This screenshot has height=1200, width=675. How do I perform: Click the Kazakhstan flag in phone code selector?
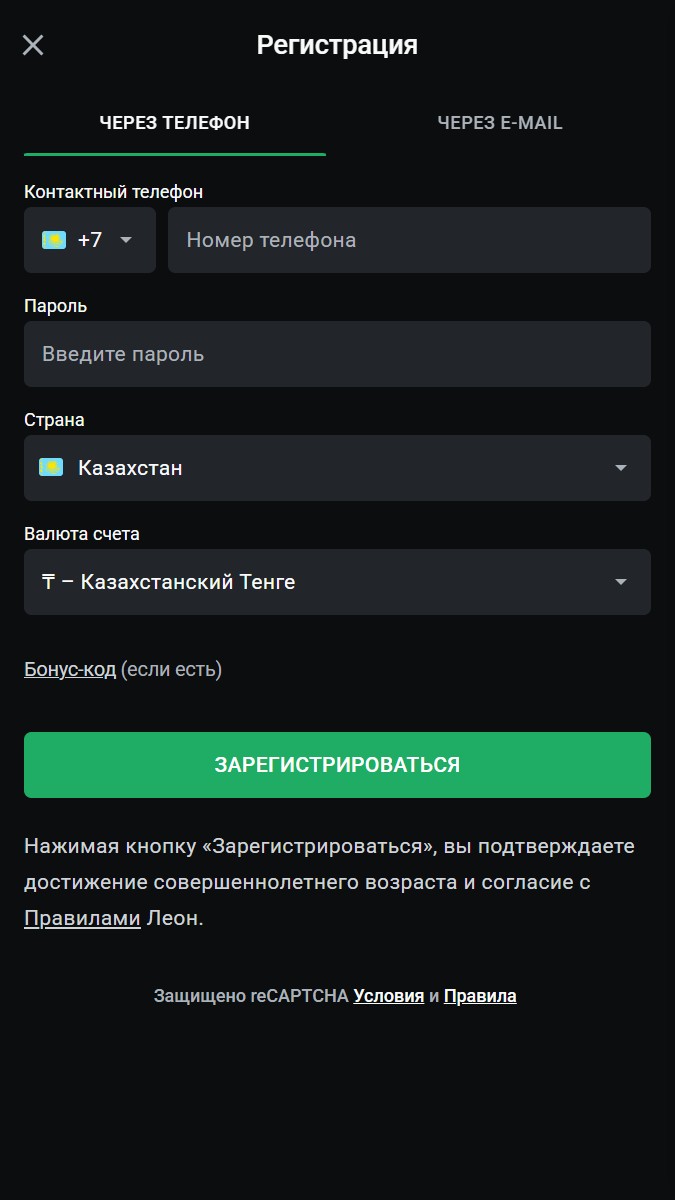click(x=54, y=240)
